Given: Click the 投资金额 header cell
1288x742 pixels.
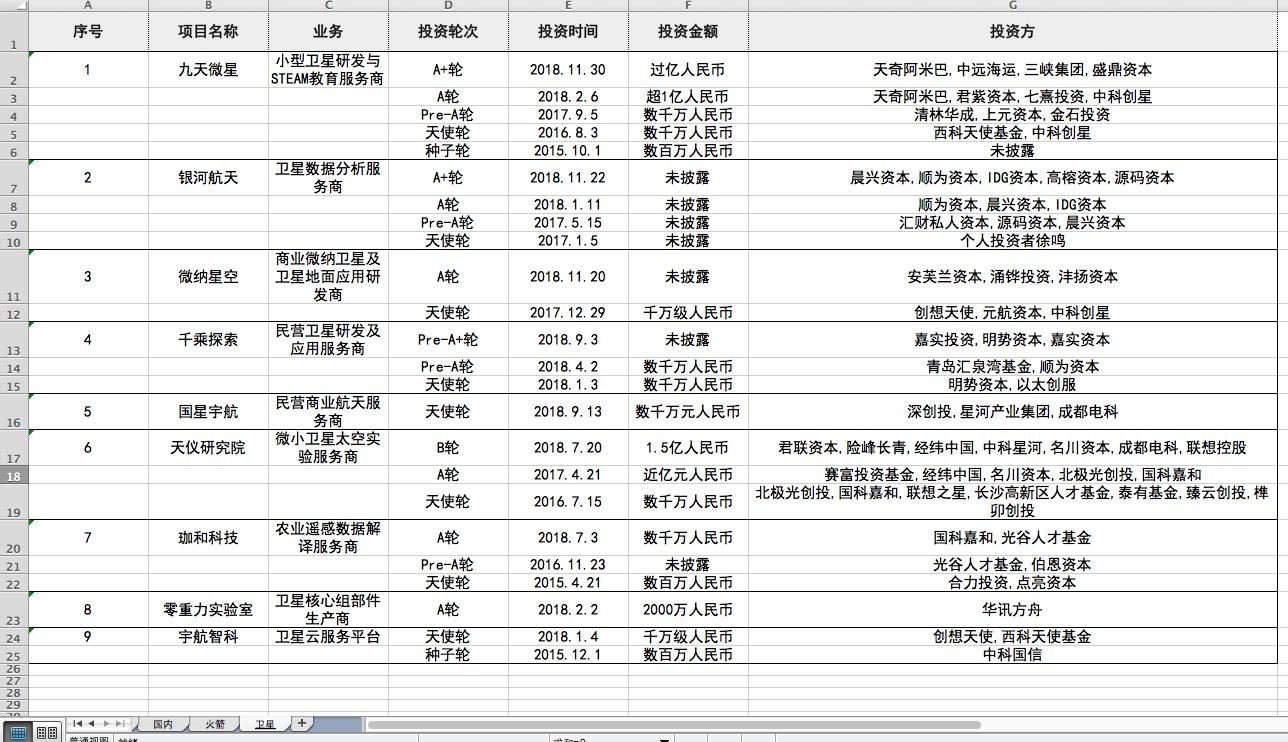Looking at the screenshot, I should pos(688,31).
